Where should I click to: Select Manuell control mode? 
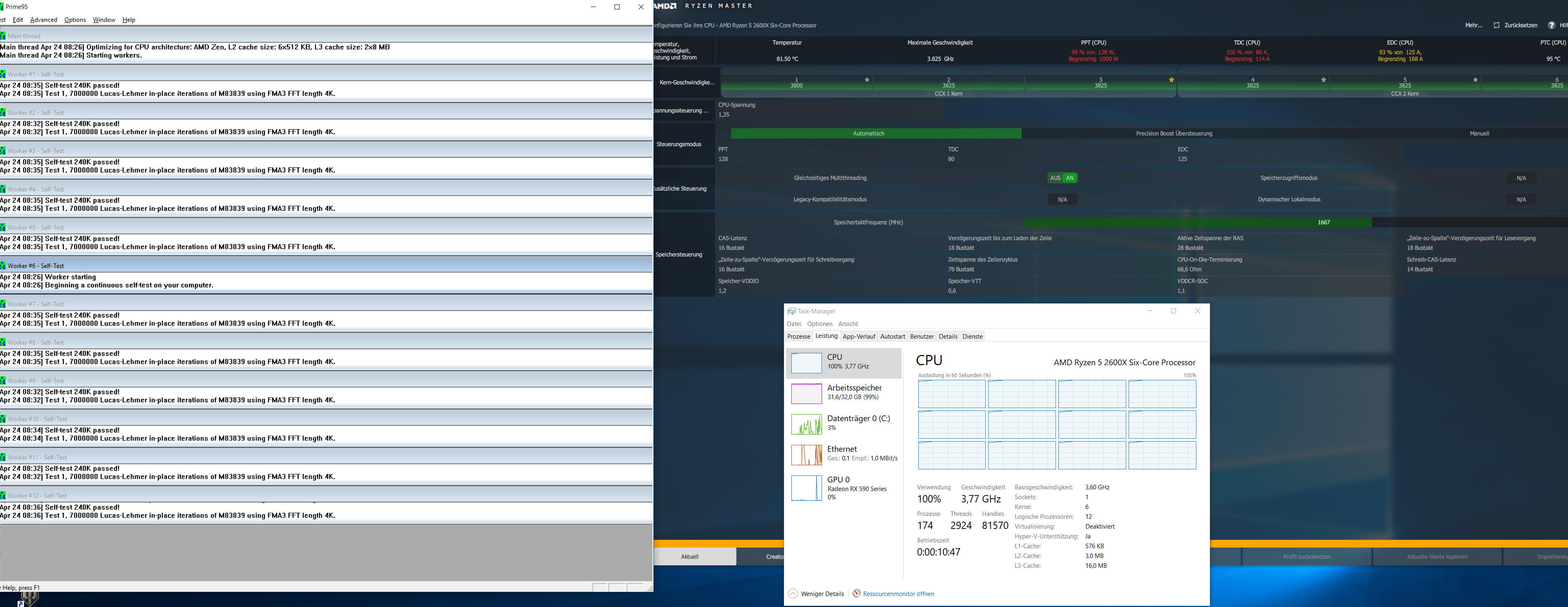(1479, 133)
